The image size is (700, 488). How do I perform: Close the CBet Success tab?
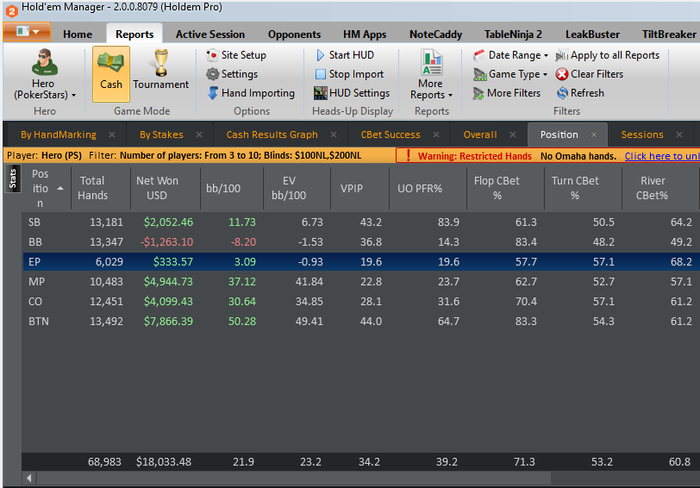tap(436, 134)
